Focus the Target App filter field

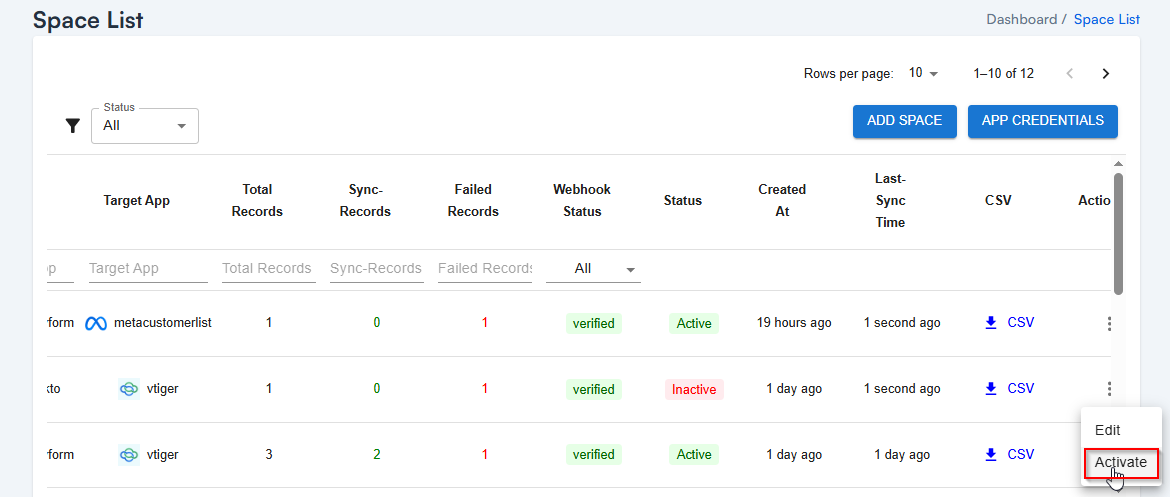[x=148, y=269]
